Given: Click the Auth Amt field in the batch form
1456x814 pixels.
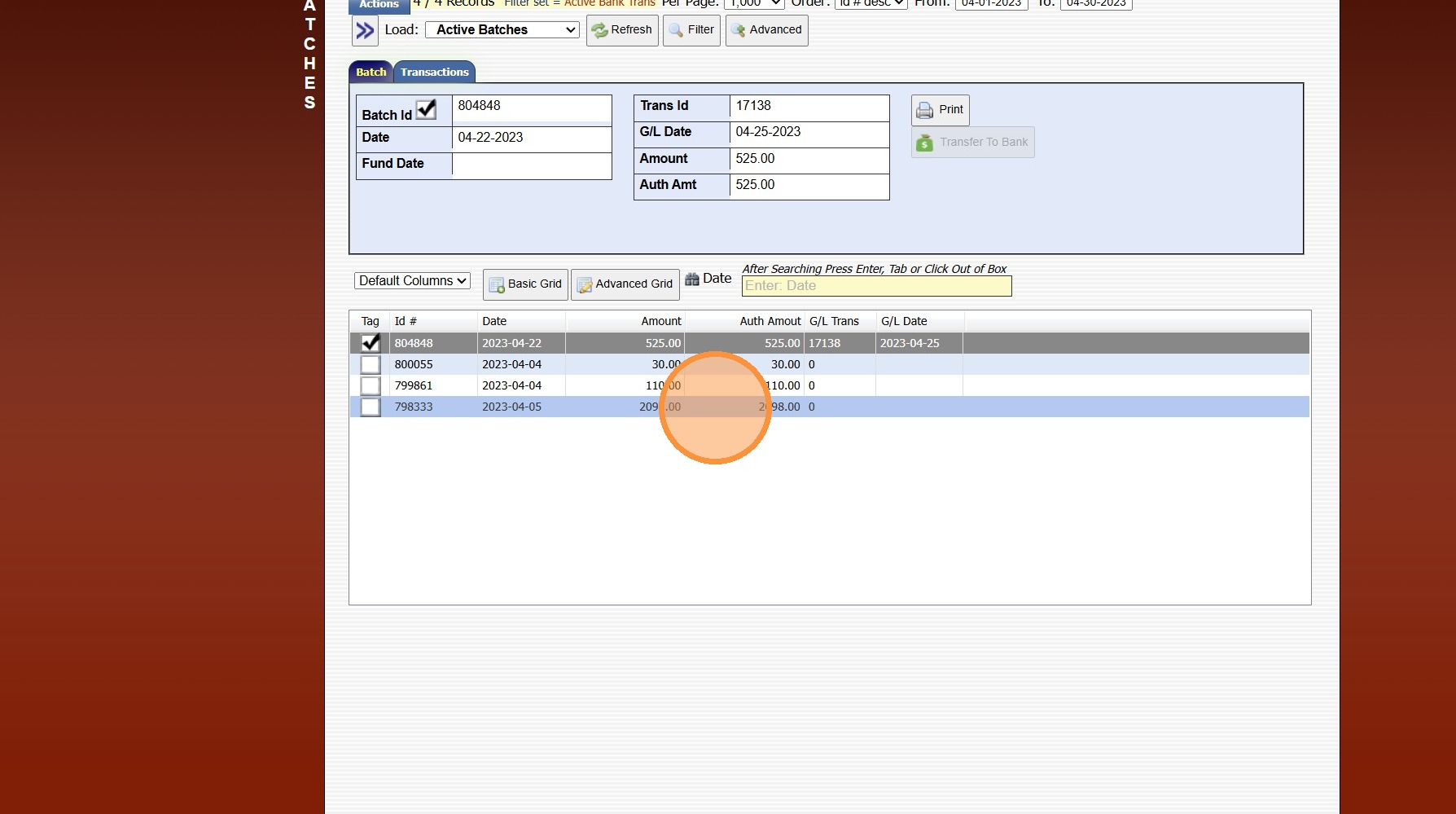Looking at the screenshot, I should click(809, 186).
